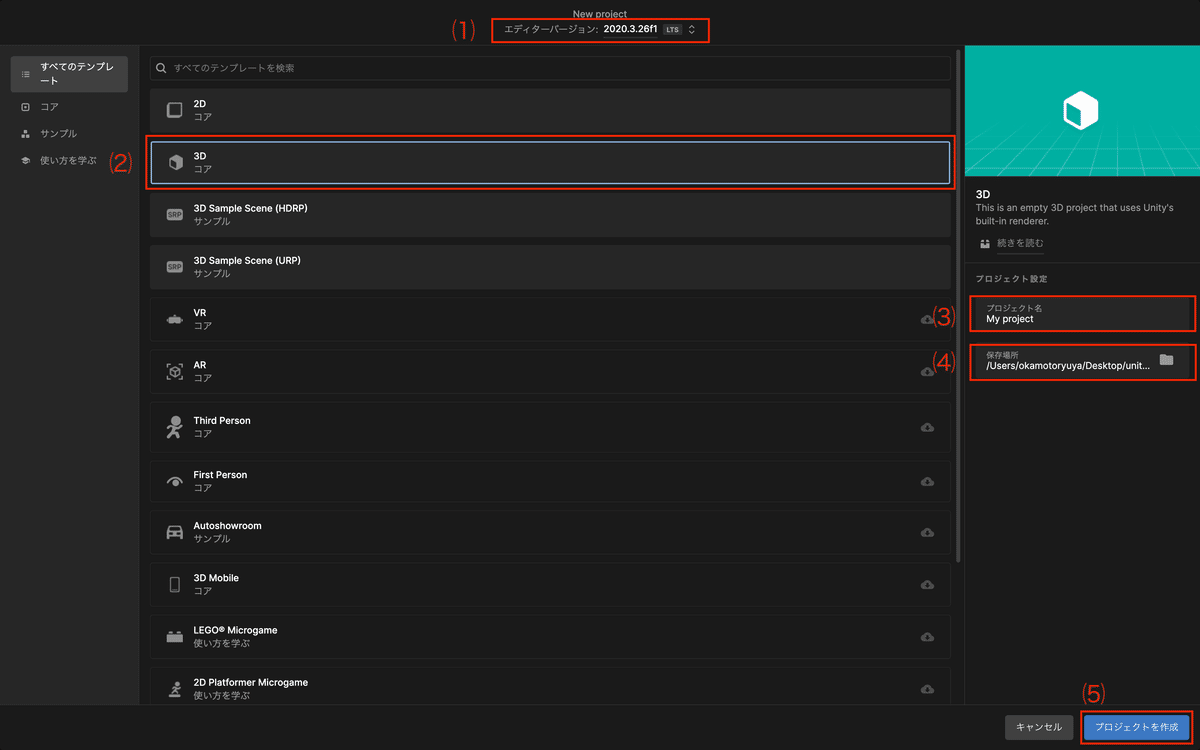Edit the プロジェクト名 field My project
The image size is (1200, 750).
(1081, 314)
